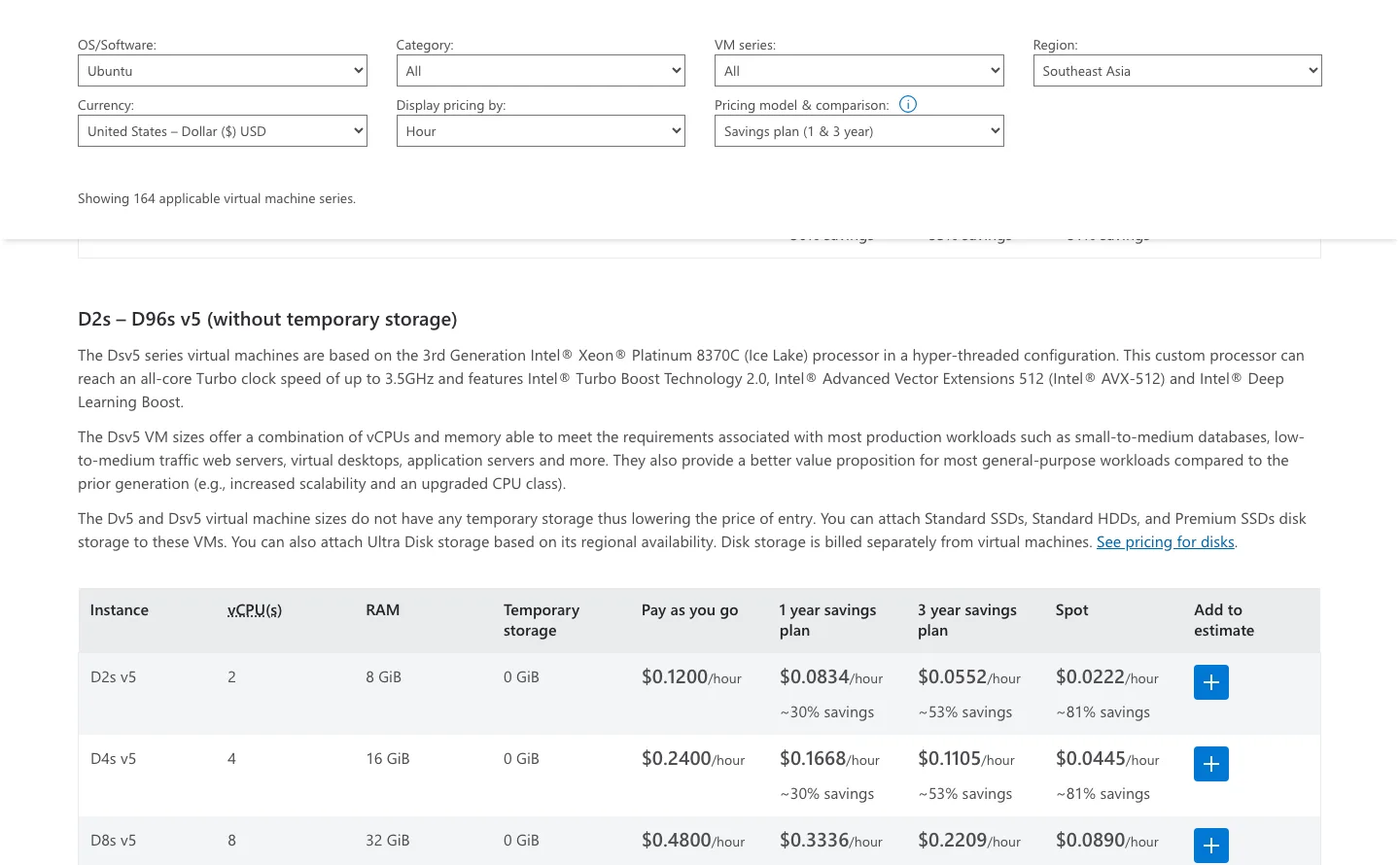The width and height of the screenshot is (1400, 865).
Task: Select the 3 year savings plan header
Action: pyautogui.click(x=967, y=620)
